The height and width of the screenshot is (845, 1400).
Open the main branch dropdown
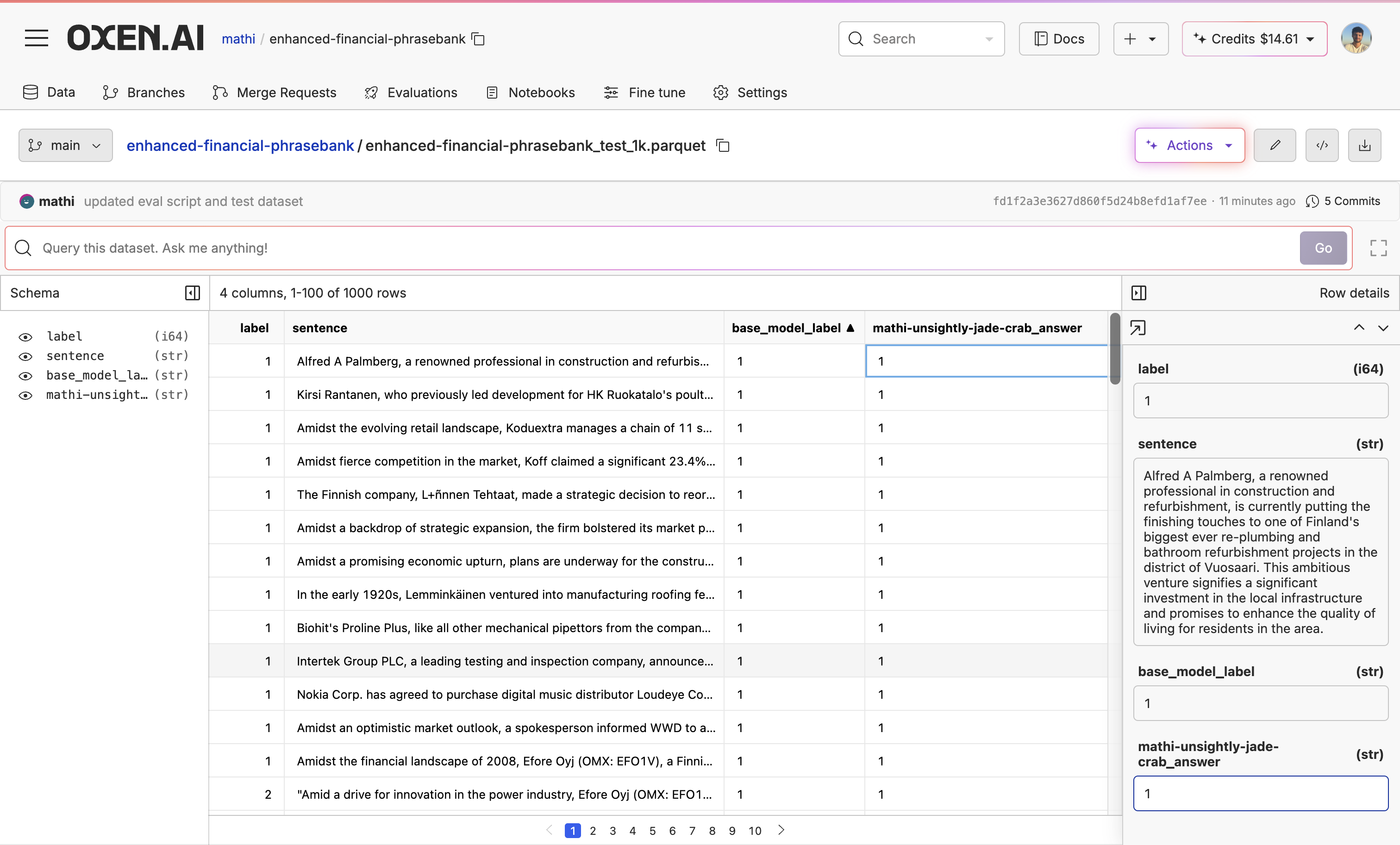click(x=65, y=145)
